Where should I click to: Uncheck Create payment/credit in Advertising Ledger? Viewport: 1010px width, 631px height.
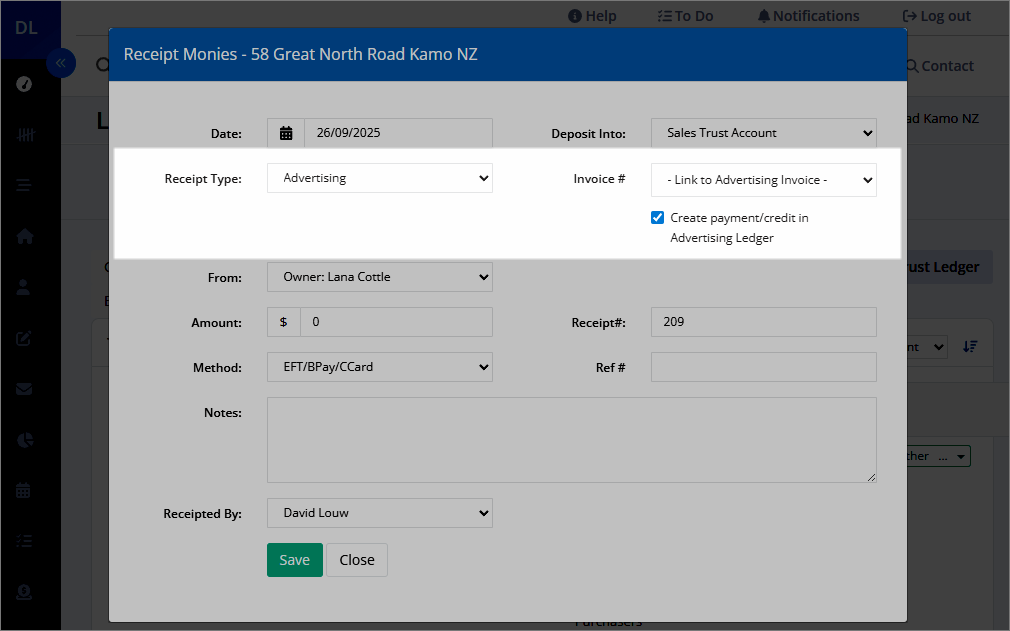(657, 218)
